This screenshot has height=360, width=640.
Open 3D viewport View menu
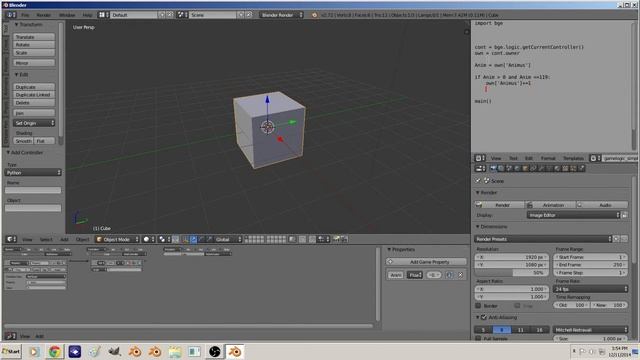[27, 240]
